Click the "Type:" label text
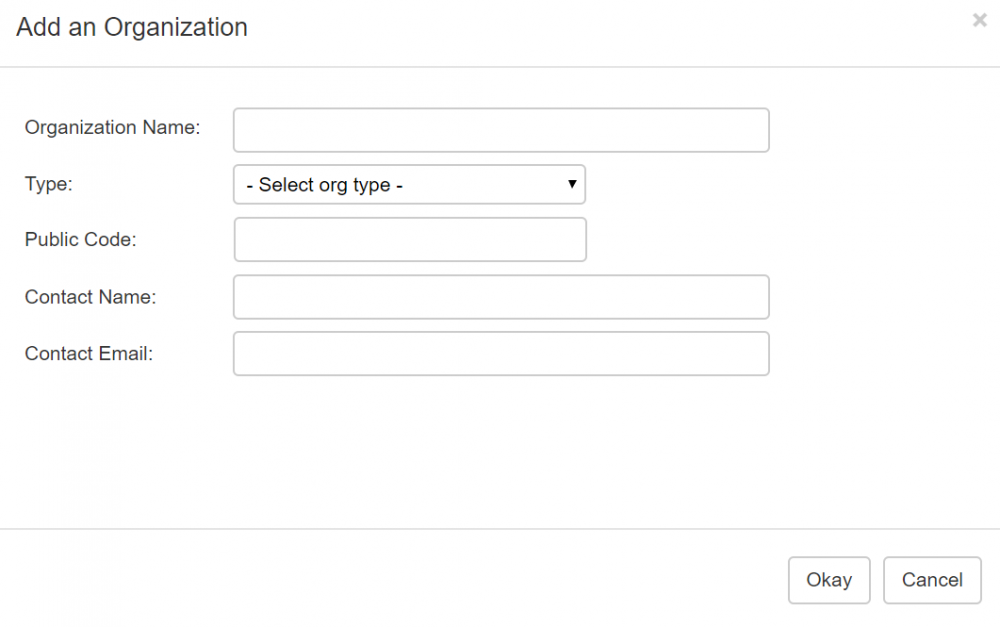Image resolution: width=1000 pixels, height=627 pixels. click(x=49, y=184)
